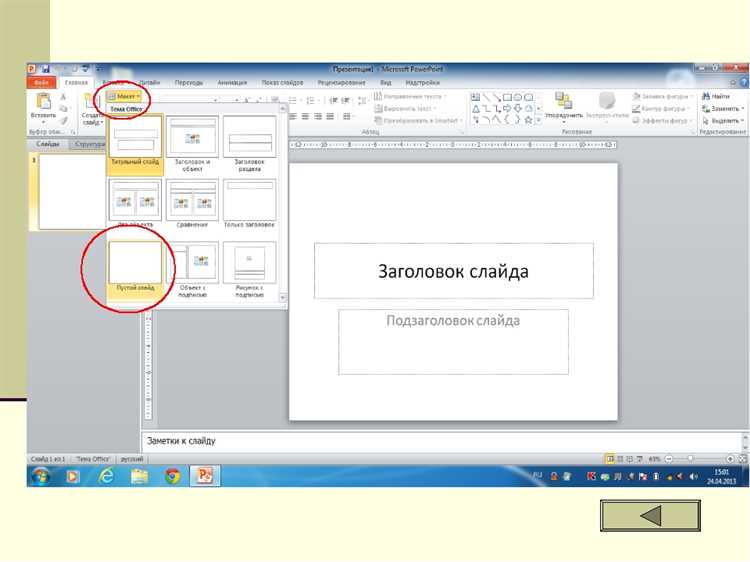Switch to Слайды tab in left pane

pos(48,144)
